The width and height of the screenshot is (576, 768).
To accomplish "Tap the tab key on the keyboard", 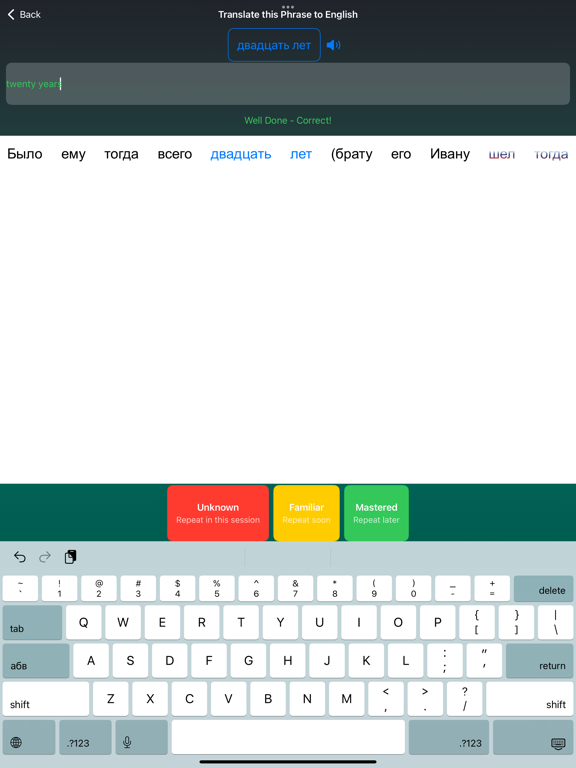I will click(x=32, y=623).
